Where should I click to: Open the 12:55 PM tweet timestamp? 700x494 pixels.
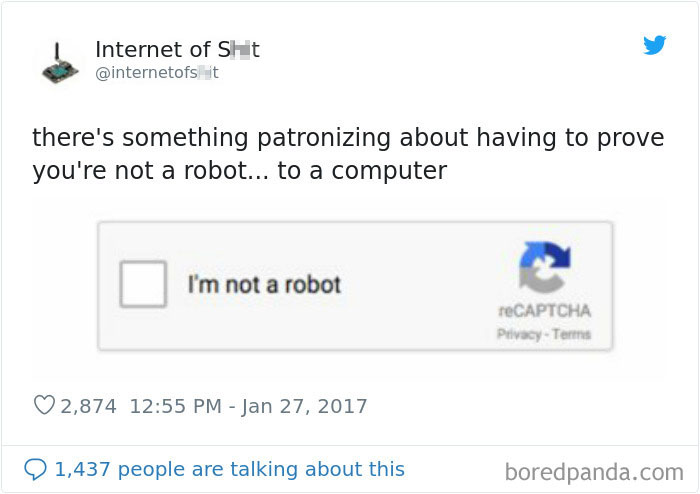pos(175,406)
